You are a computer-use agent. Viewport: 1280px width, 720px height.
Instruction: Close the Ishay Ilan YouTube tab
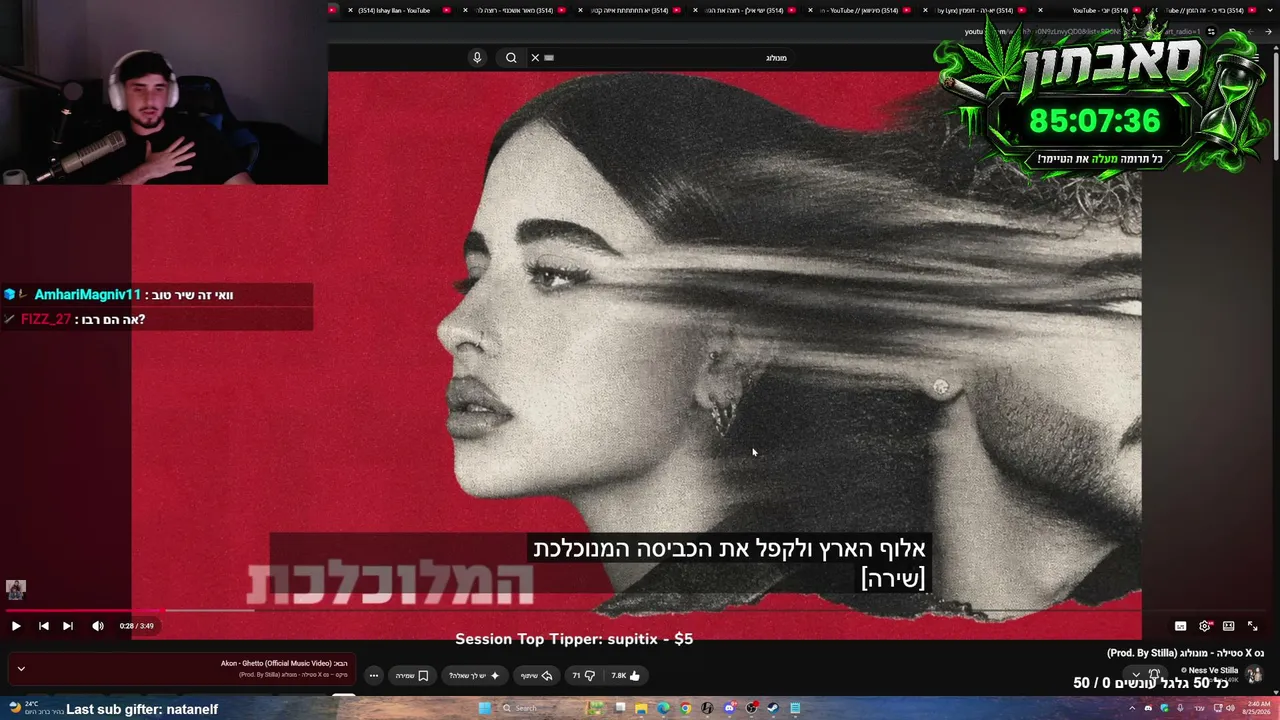coord(350,10)
